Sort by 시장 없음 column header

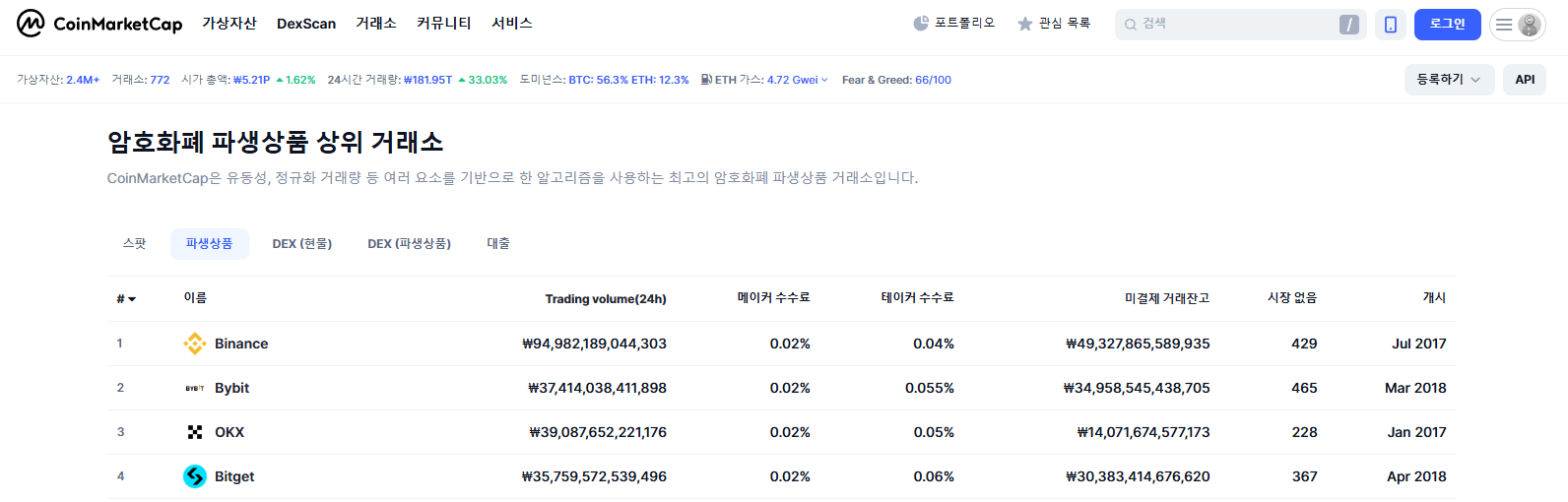click(1292, 298)
